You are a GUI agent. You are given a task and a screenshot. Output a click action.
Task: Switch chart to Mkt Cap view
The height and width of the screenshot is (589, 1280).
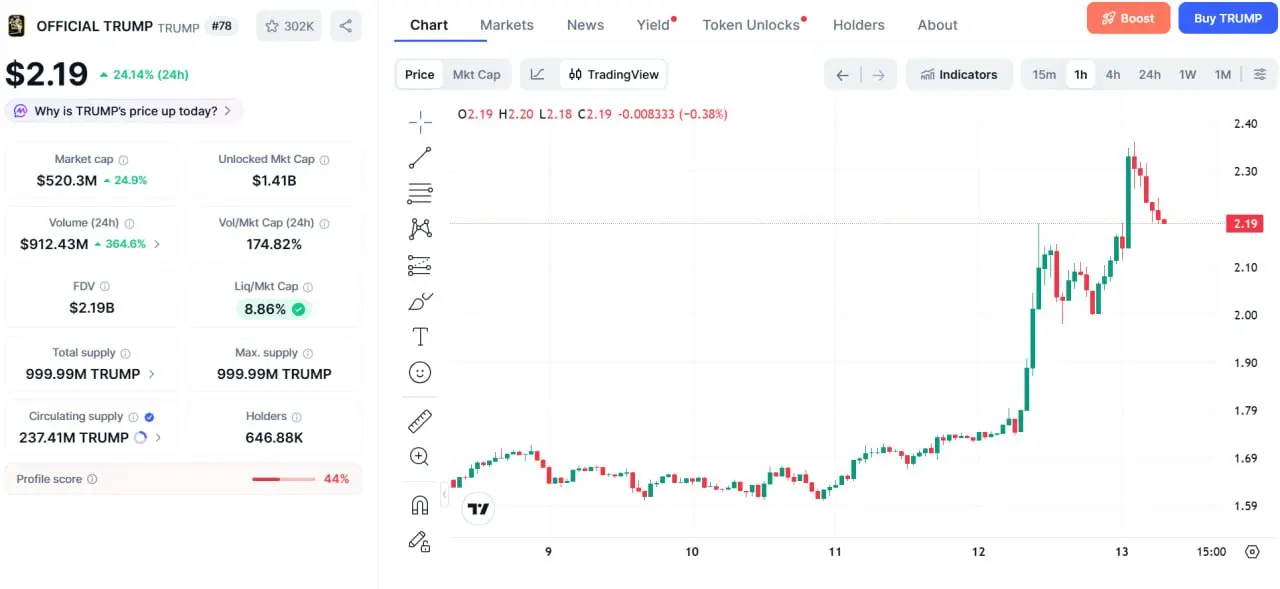pos(476,74)
